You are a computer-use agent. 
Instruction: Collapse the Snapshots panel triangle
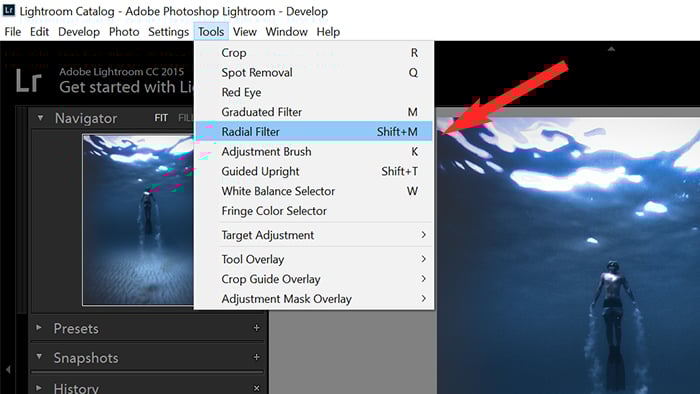[39, 357]
